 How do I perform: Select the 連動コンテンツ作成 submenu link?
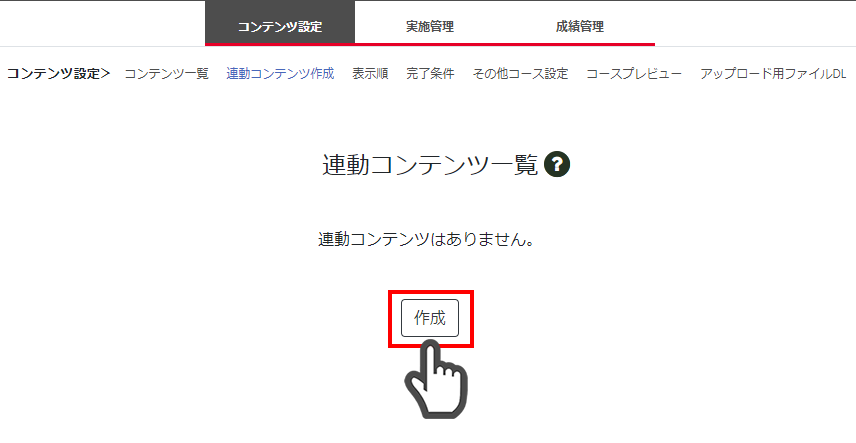280,74
